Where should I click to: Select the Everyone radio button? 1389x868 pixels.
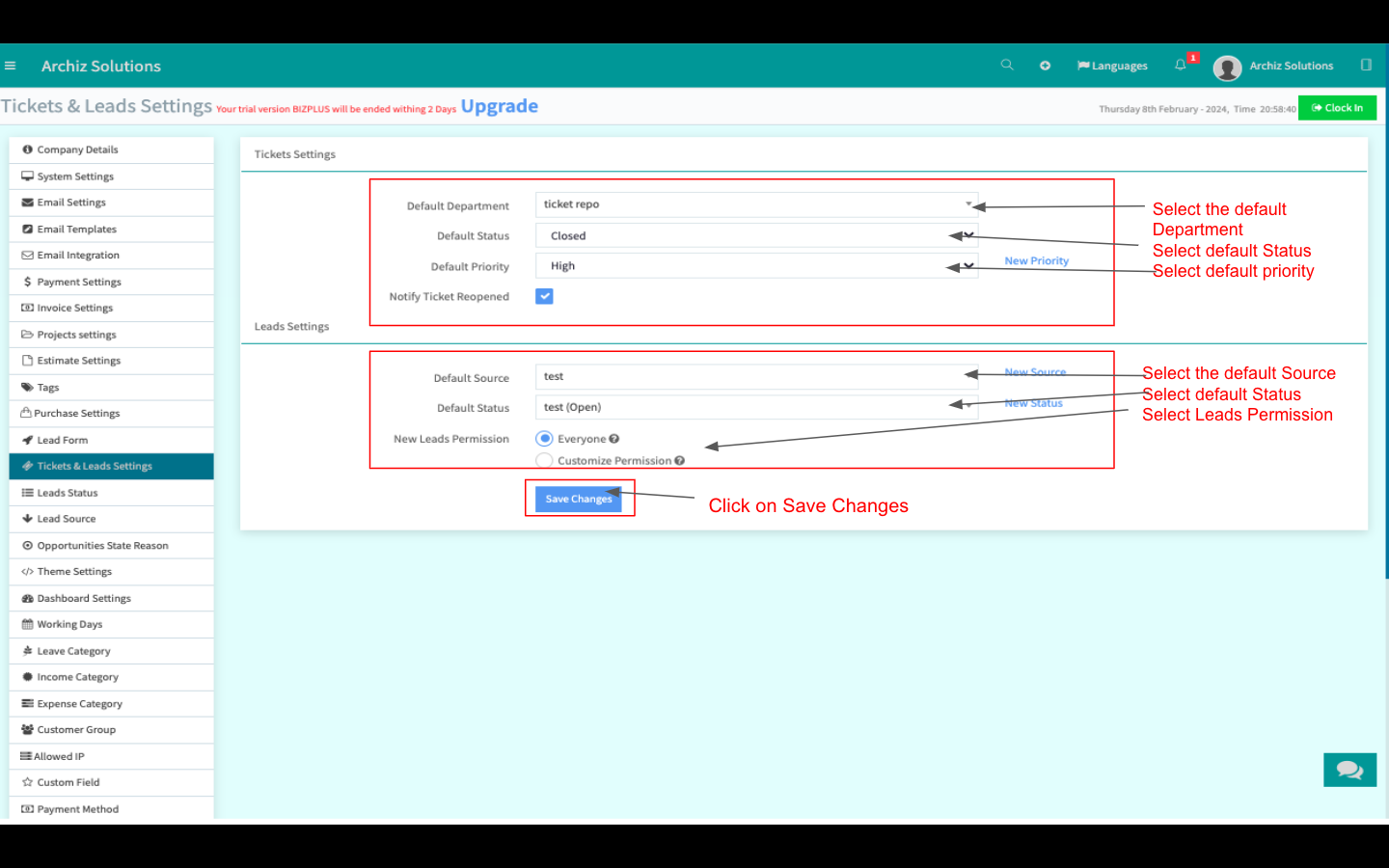pyautogui.click(x=545, y=439)
